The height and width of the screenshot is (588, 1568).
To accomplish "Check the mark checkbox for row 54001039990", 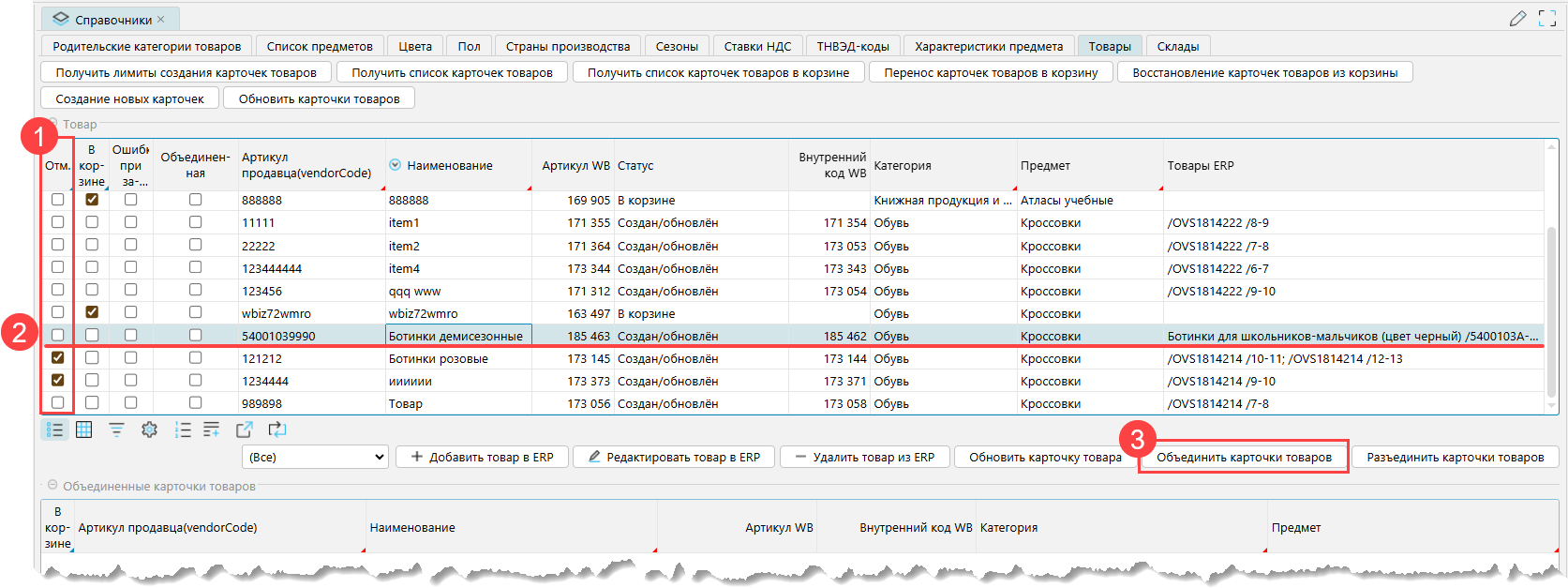I will tap(58, 335).
